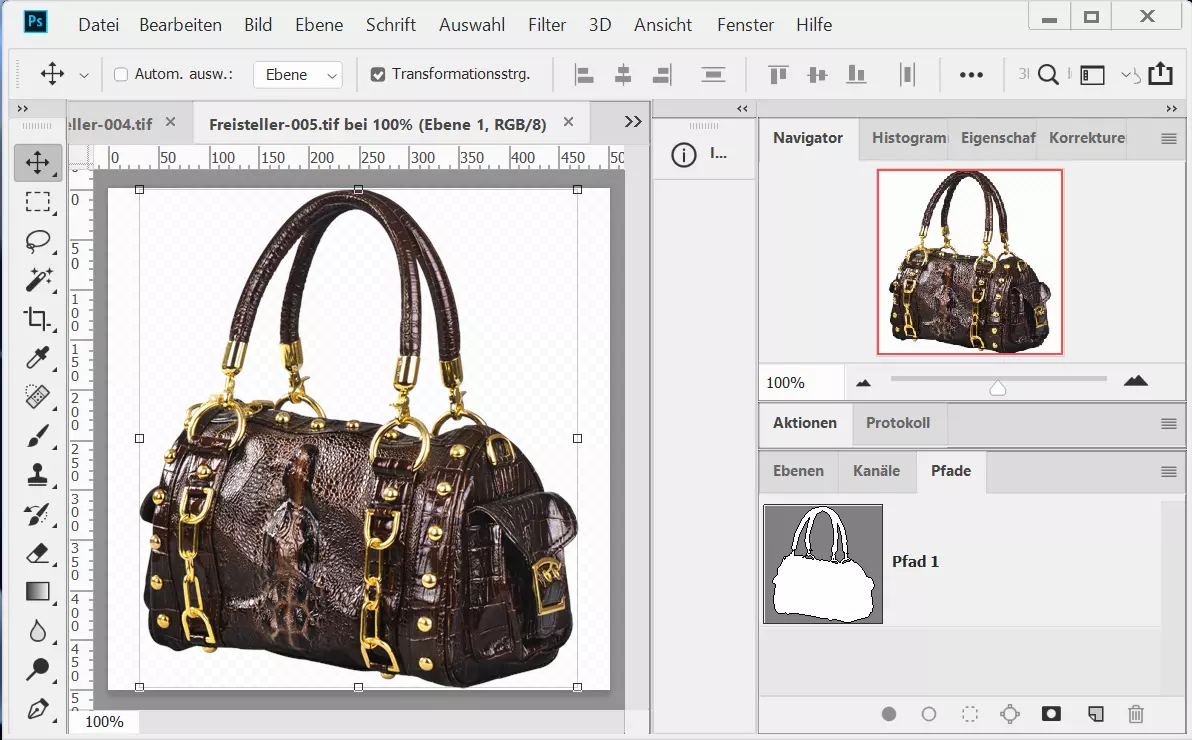Load Pfad 1 as a selection
The width and height of the screenshot is (1192, 740).
[969, 714]
